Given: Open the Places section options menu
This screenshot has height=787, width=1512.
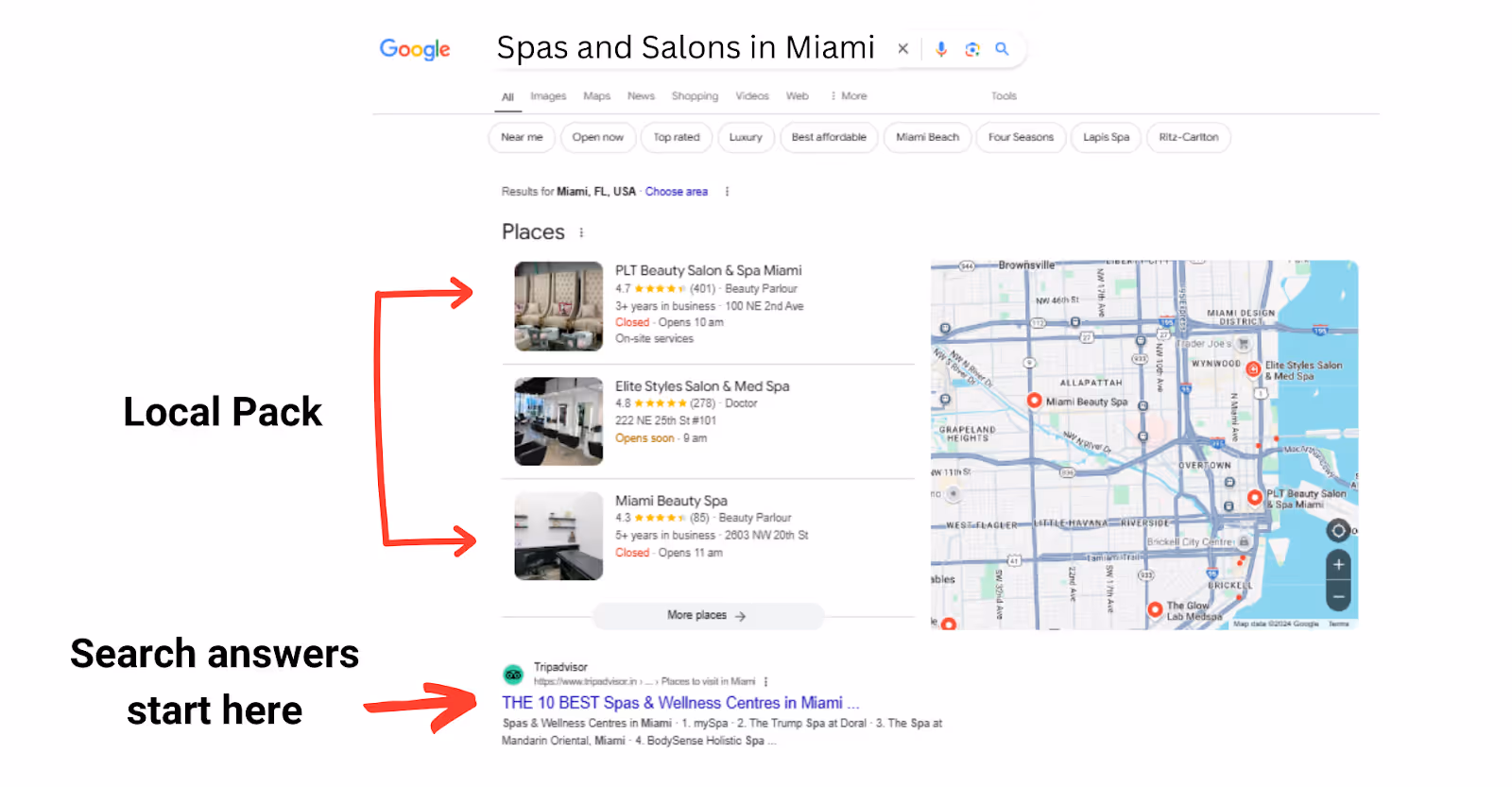Looking at the screenshot, I should (x=581, y=232).
